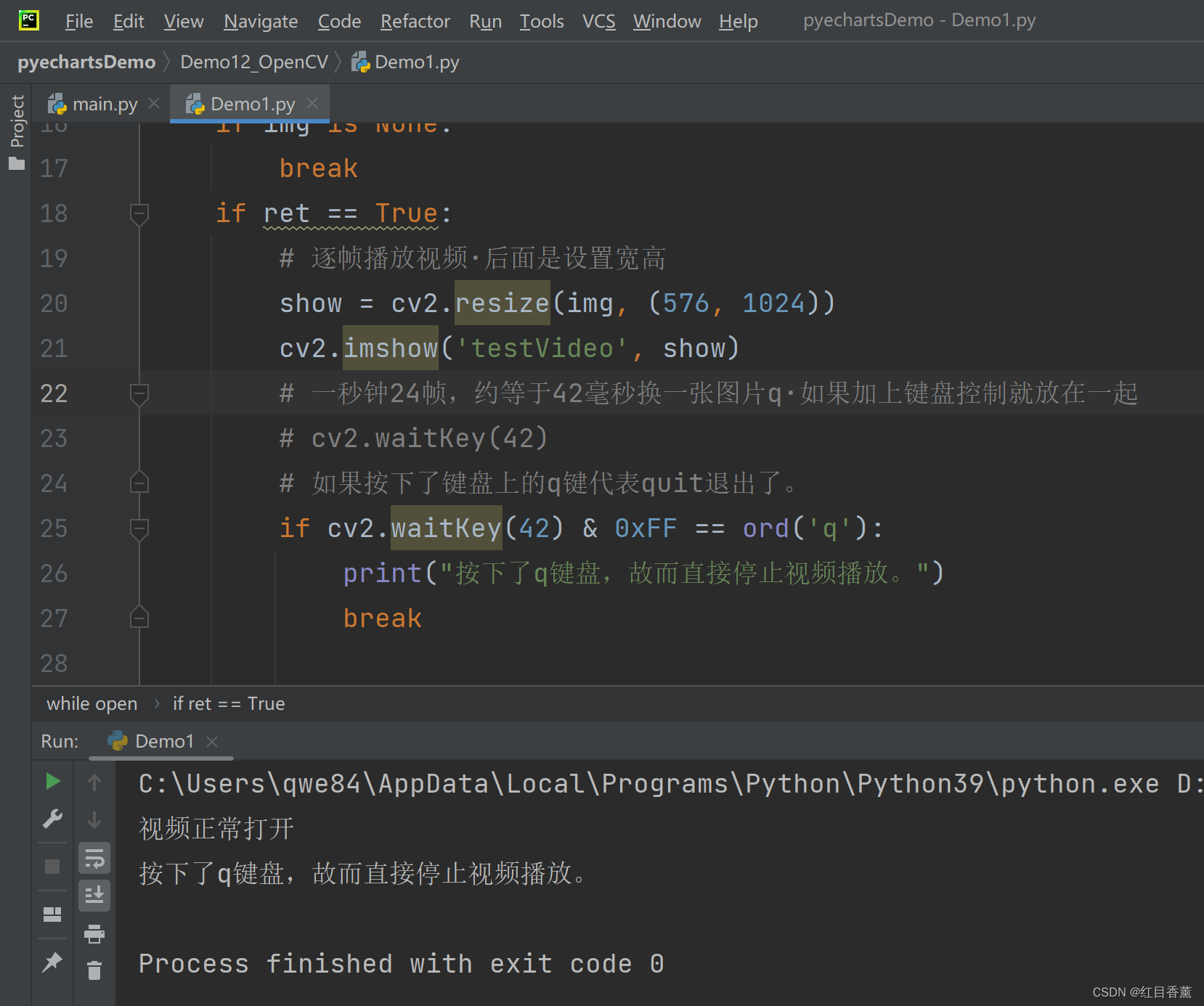
Task: Click line number 20 in the gutter
Action: click(x=53, y=303)
